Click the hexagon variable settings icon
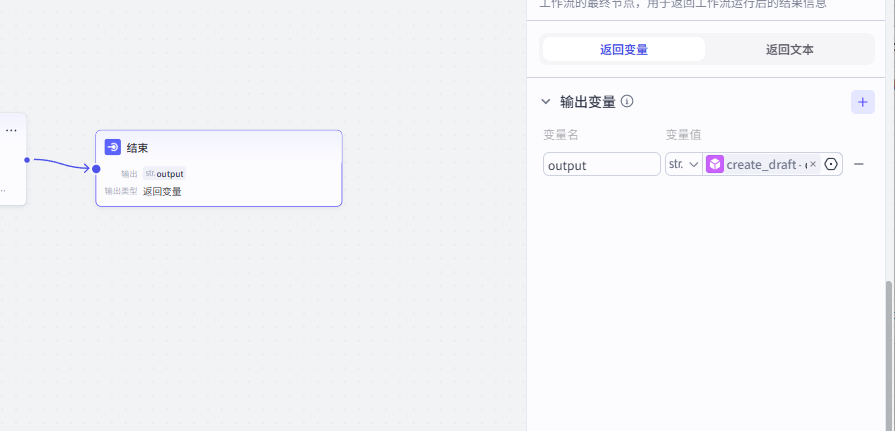The image size is (895, 431). click(x=831, y=164)
